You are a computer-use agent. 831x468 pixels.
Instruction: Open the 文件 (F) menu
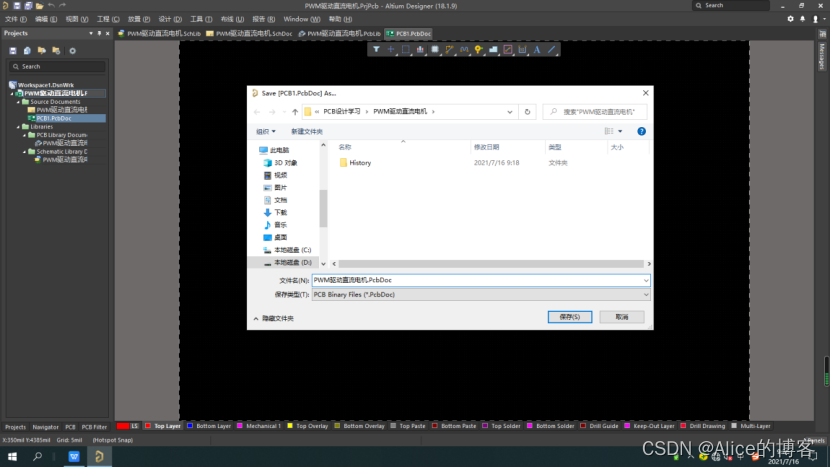pos(16,19)
